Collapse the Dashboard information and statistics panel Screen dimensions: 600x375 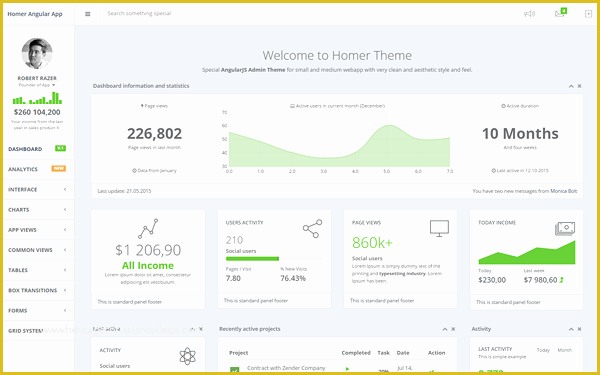tap(571, 86)
